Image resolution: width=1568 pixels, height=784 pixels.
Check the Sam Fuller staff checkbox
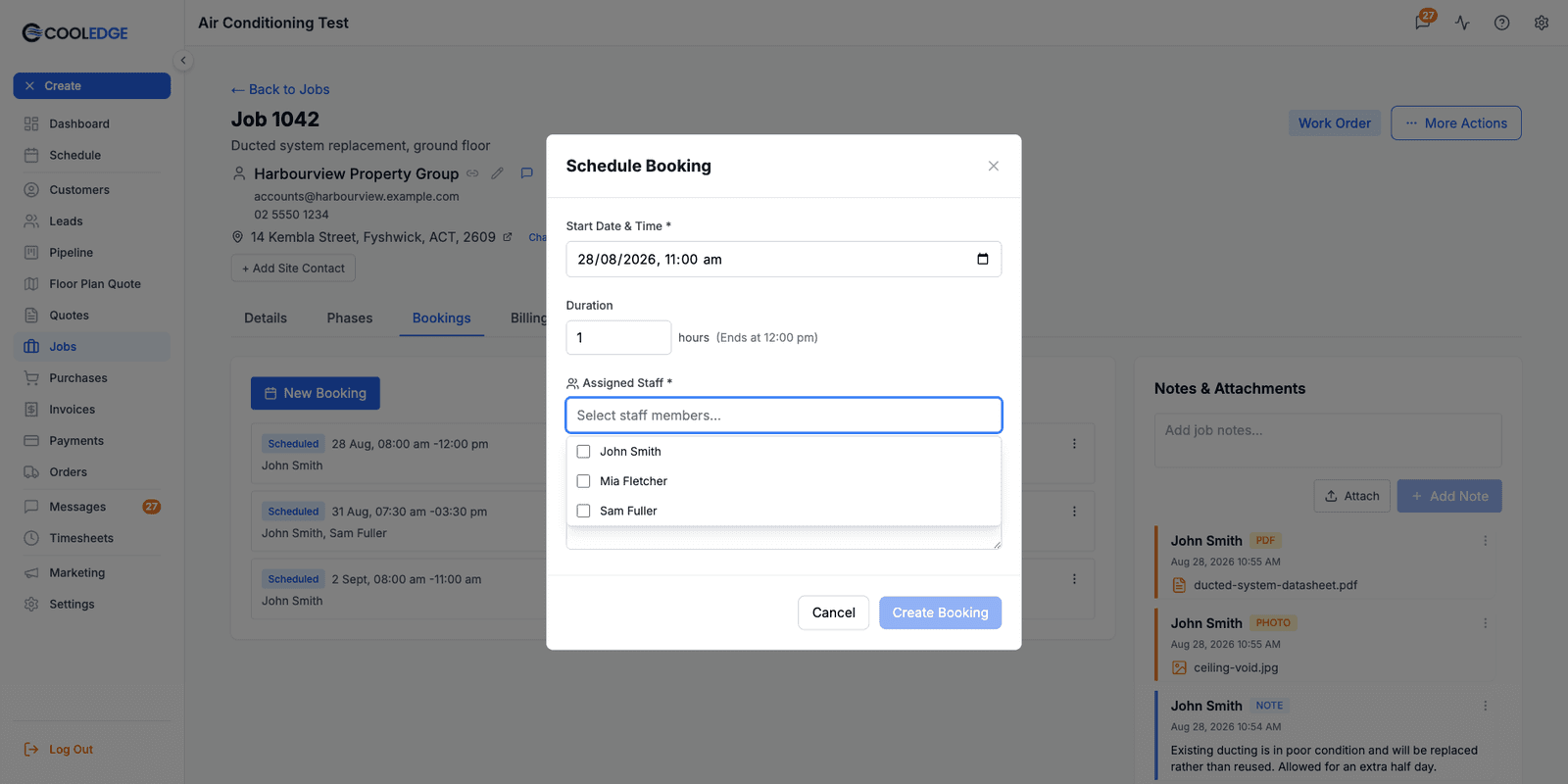point(583,511)
